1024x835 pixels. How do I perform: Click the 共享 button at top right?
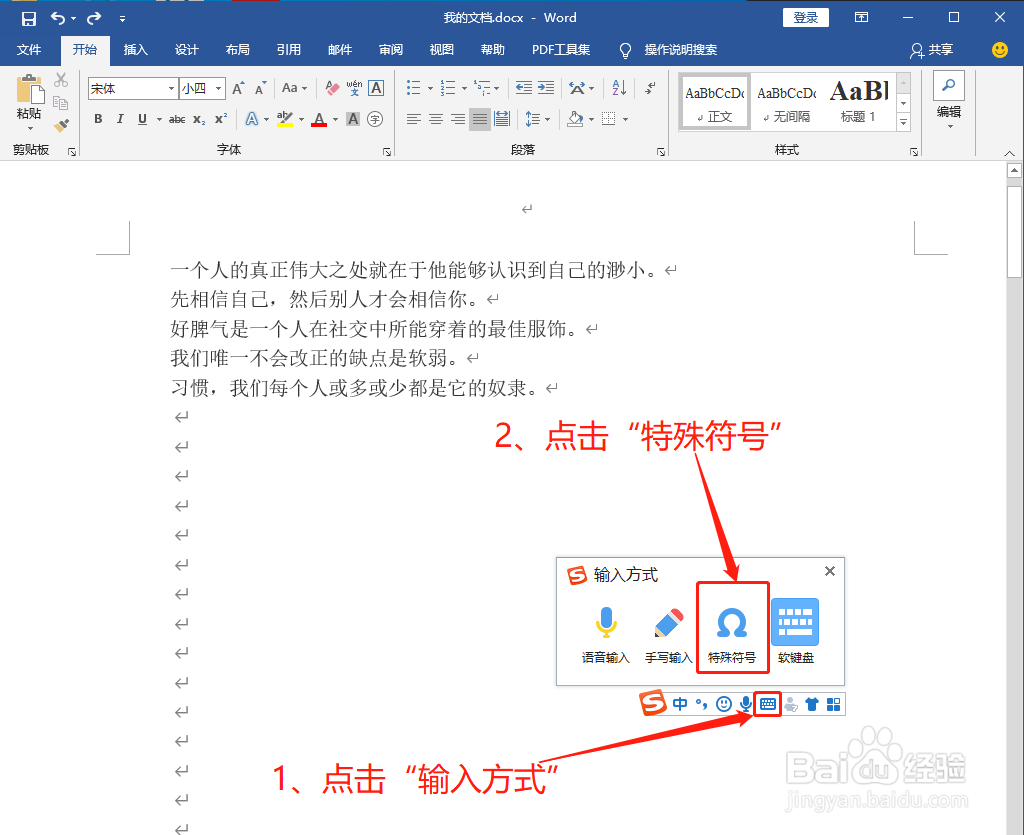pos(931,50)
